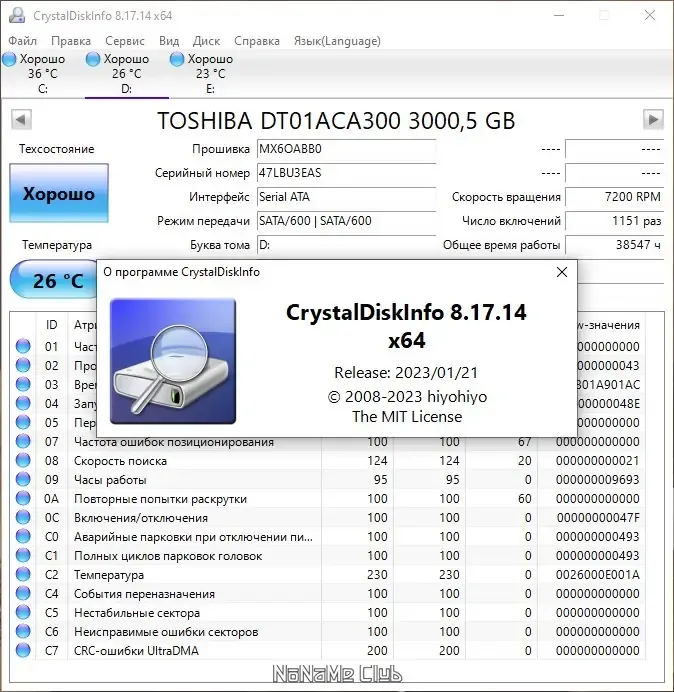Open the Вид menu
674x692 pixels.
point(169,41)
